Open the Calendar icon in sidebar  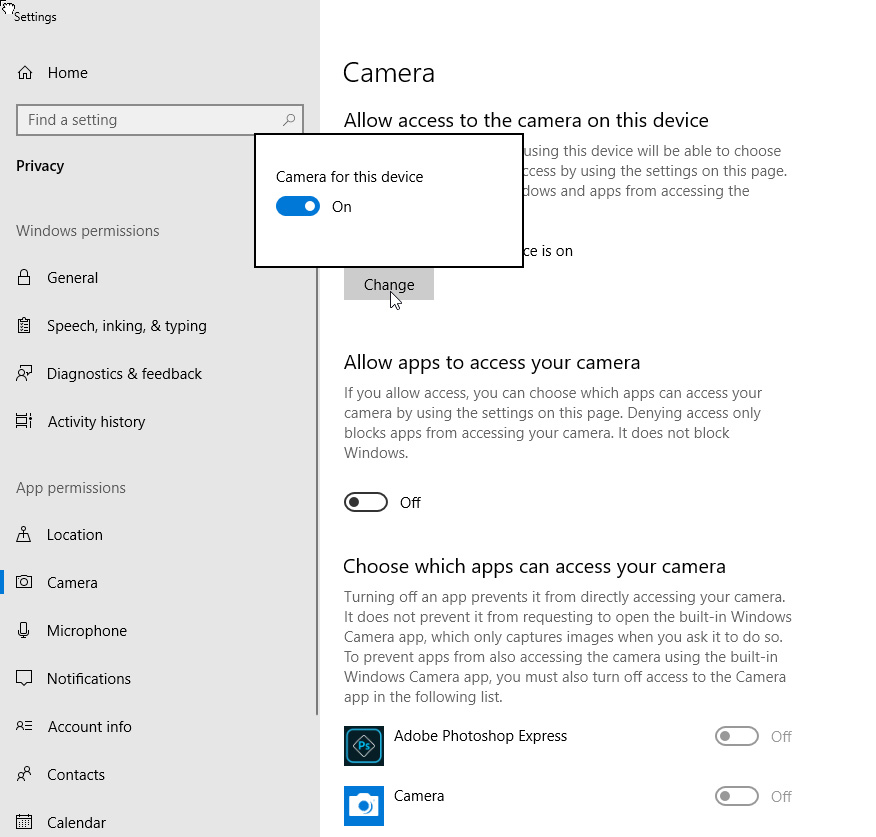(x=25, y=823)
